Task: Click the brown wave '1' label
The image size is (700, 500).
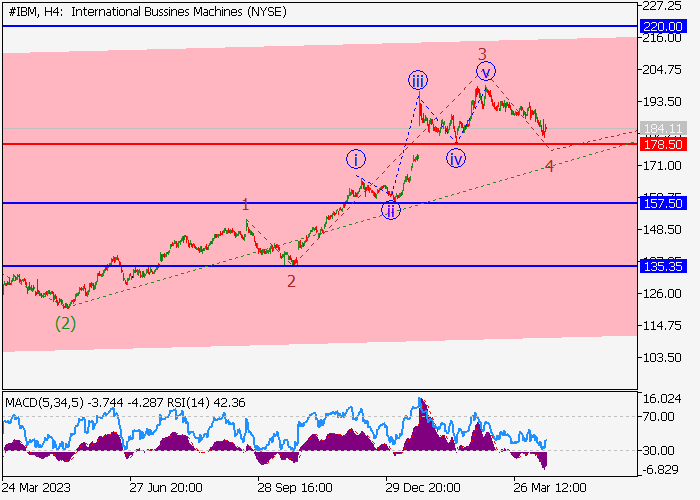Action: coord(245,205)
